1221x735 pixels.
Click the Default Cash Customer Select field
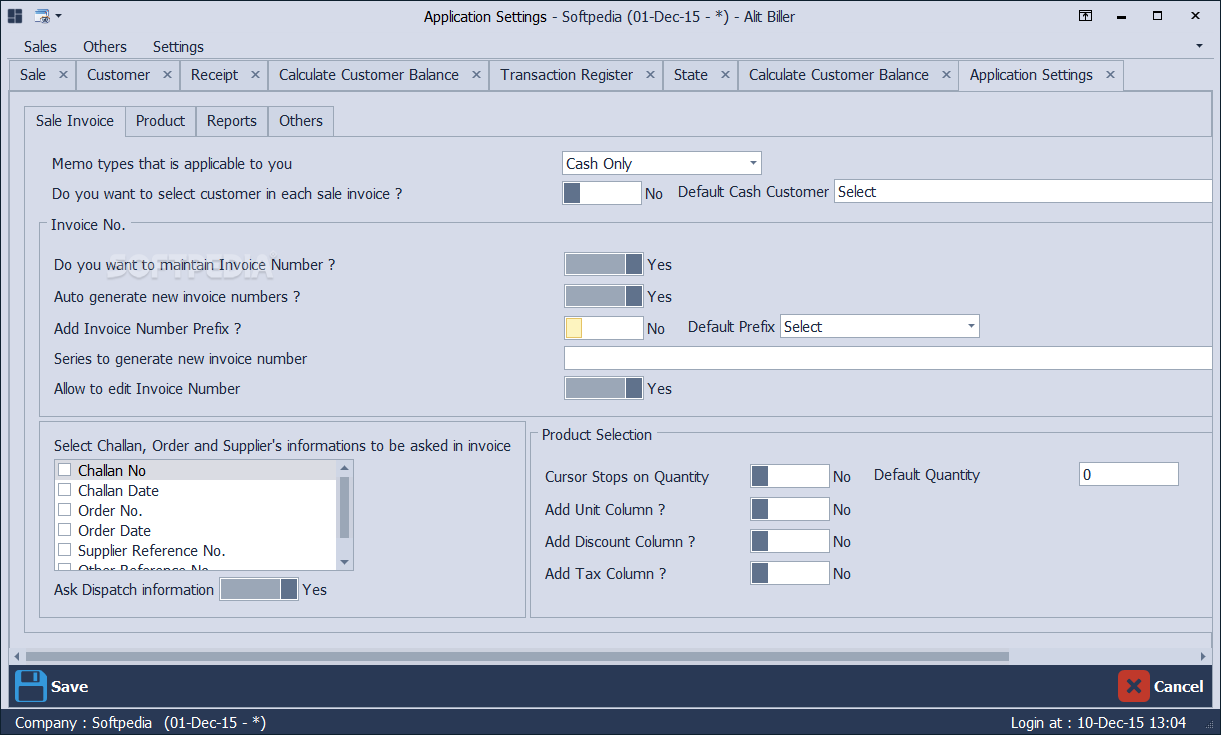[x=1024, y=191]
